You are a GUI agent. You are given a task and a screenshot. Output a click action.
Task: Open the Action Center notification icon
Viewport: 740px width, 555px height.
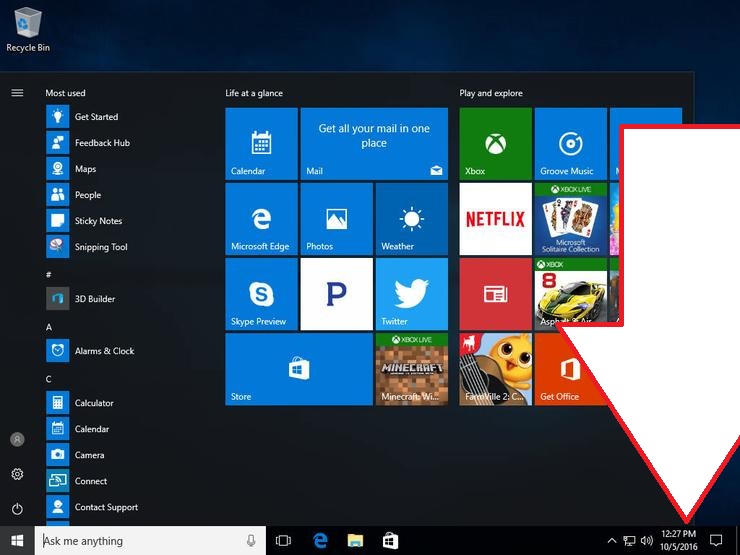(x=716, y=541)
